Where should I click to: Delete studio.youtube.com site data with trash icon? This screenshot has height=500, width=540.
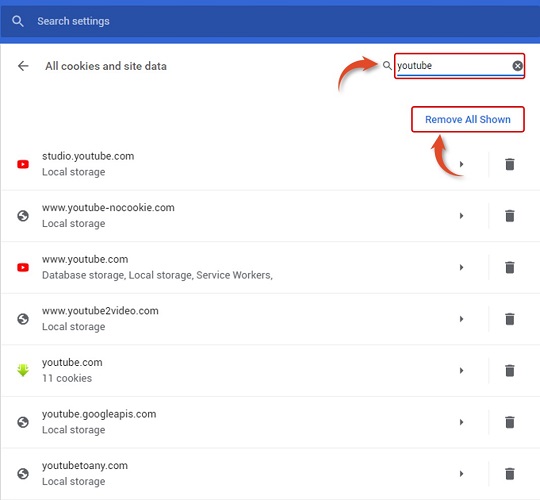click(x=510, y=164)
